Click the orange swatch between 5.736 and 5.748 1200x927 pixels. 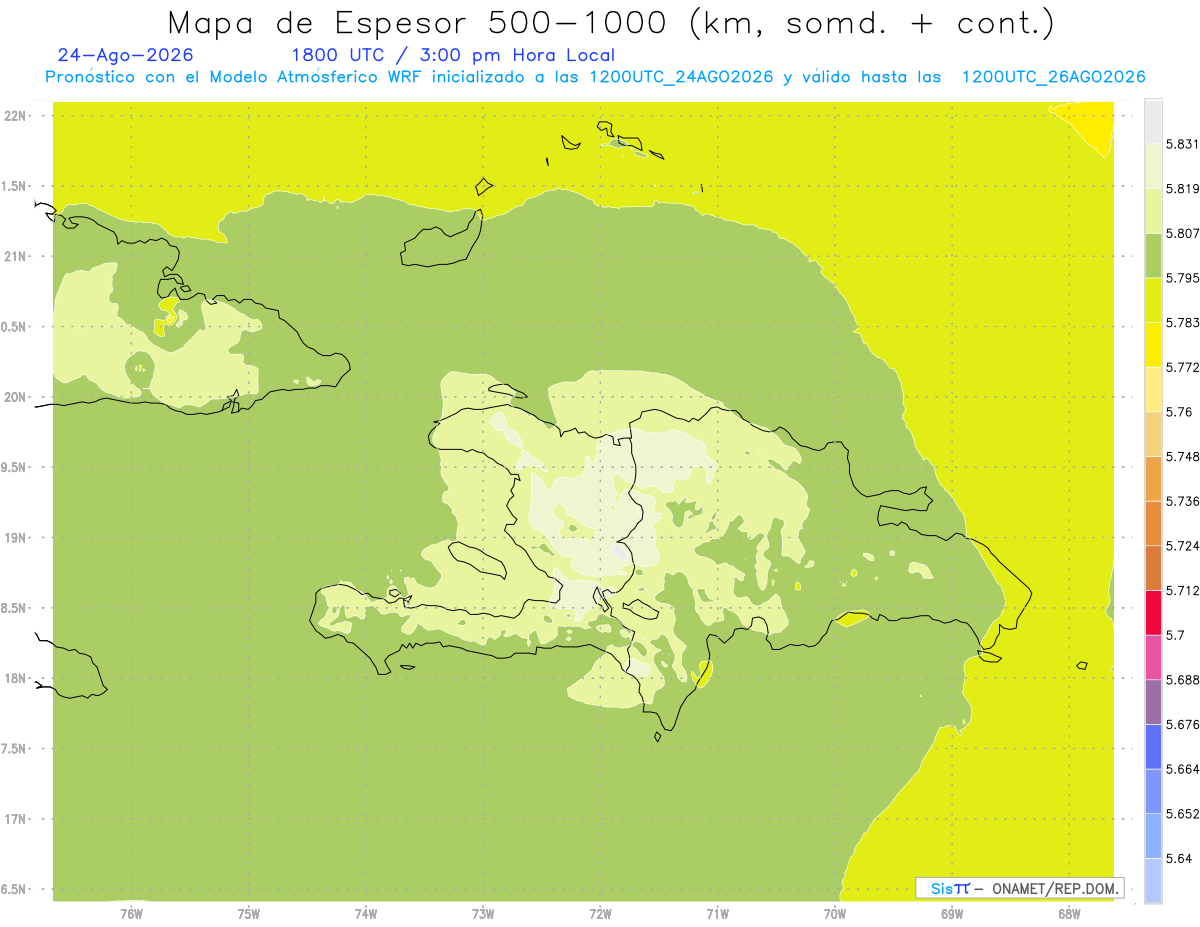(x=1153, y=478)
